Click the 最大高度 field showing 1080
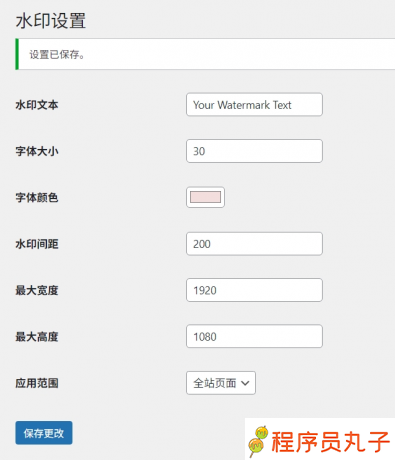The width and height of the screenshot is (395, 460). [254, 336]
